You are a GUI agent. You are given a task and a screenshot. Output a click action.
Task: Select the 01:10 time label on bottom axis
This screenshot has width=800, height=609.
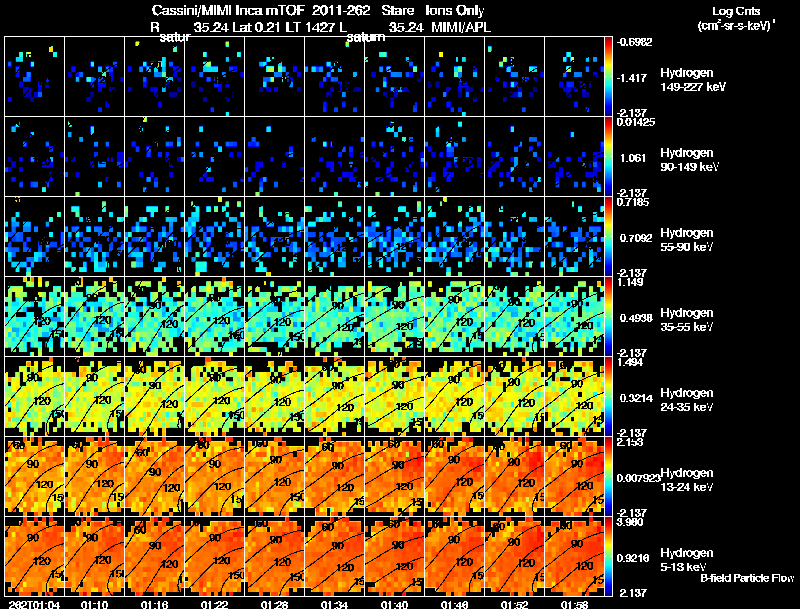pyautogui.click(x=95, y=603)
